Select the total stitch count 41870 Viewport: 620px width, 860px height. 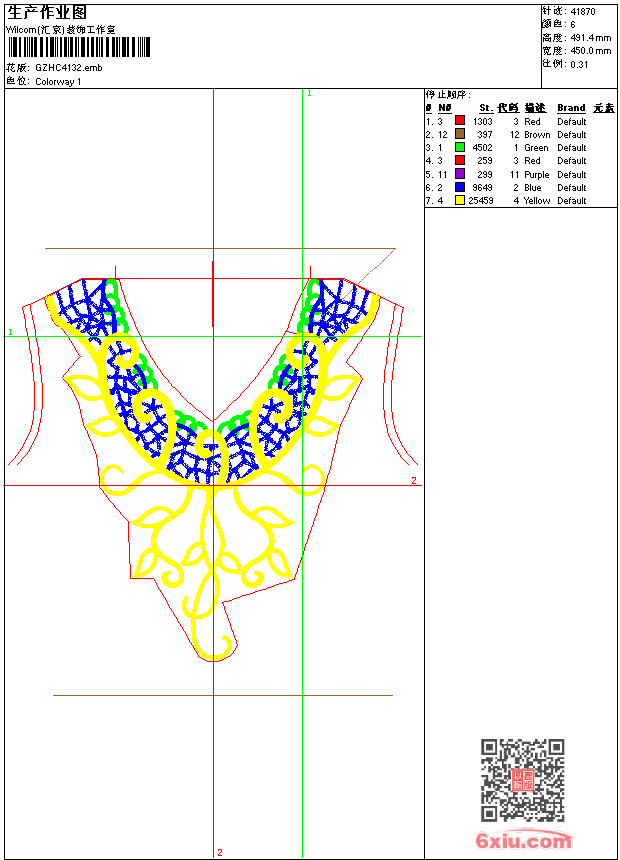[x=582, y=11]
